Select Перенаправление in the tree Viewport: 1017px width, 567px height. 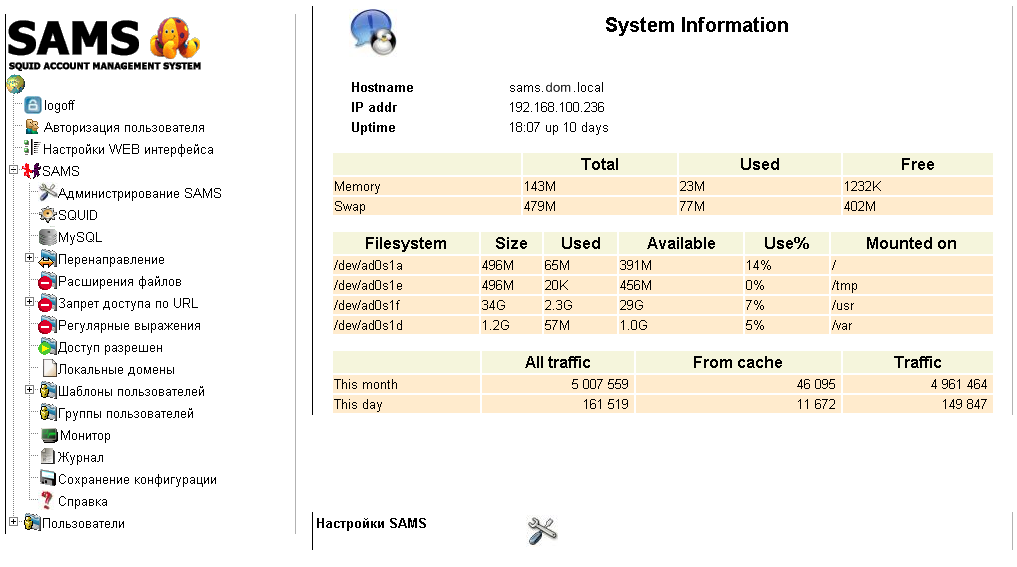coord(111,259)
